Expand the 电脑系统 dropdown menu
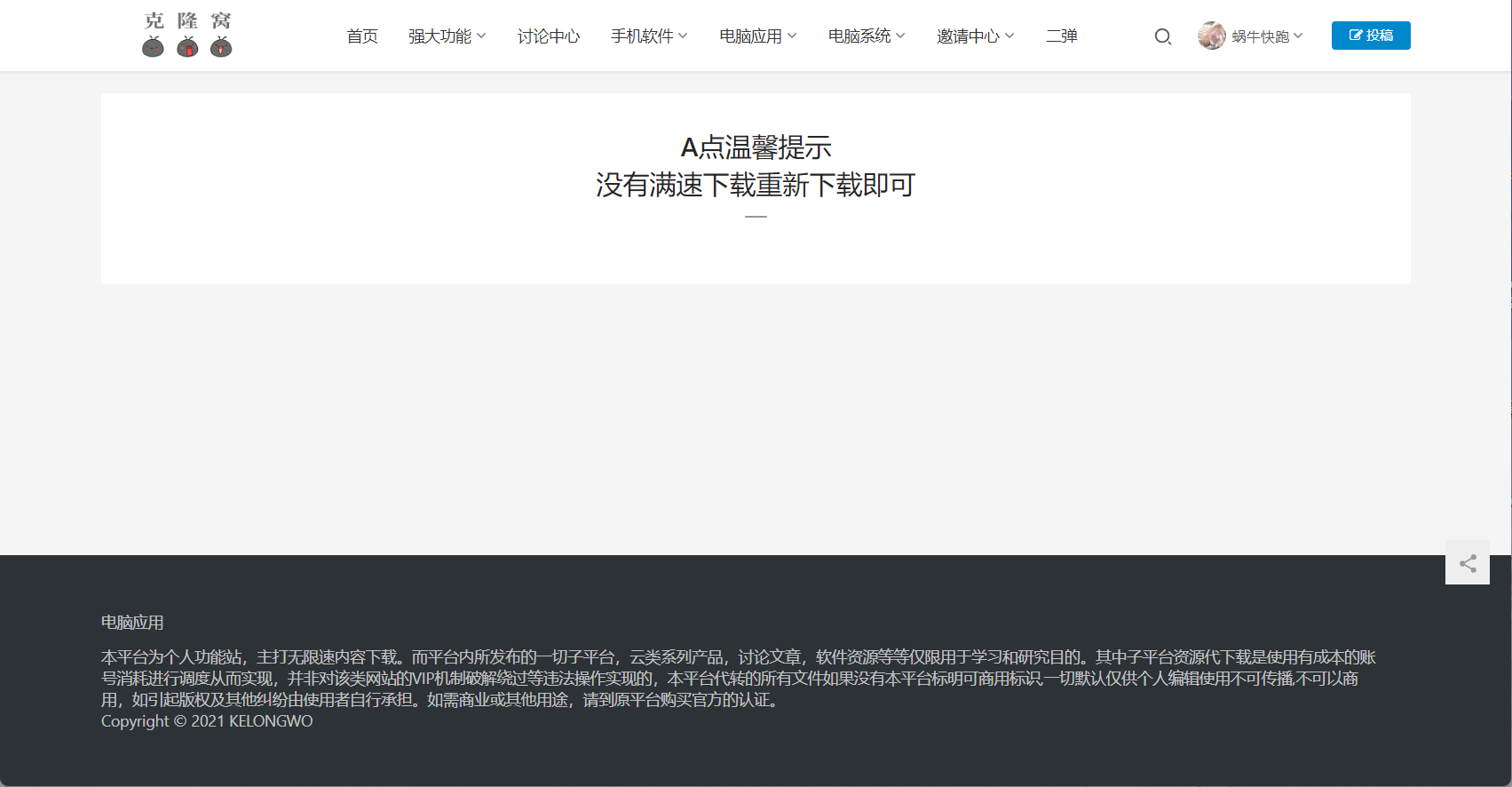This screenshot has height=787, width=1512. click(867, 36)
